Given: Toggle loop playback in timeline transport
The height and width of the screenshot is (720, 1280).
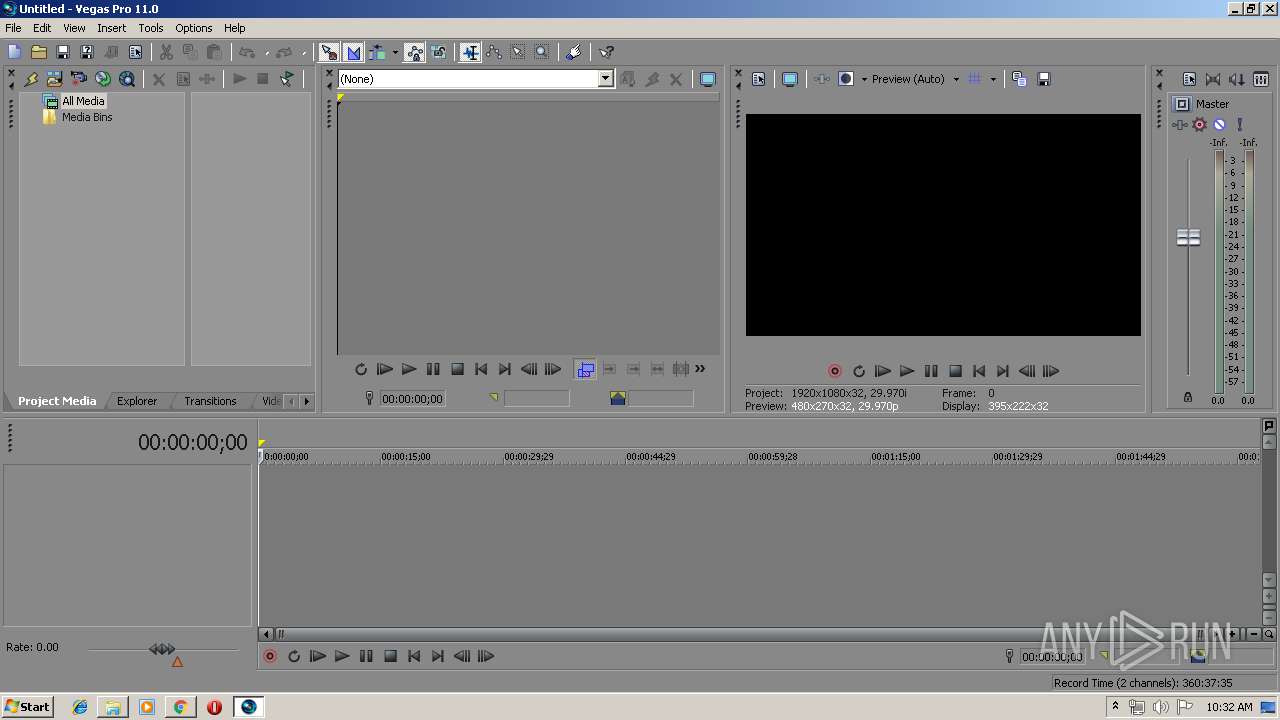Looking at the screenshot, I should pos(294,656).
